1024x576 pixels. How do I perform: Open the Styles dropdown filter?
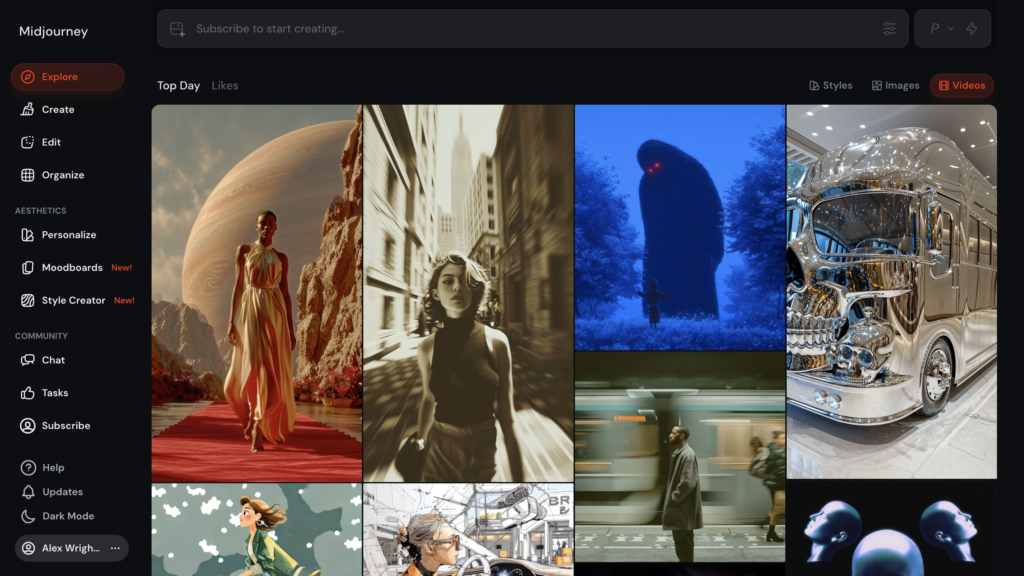pos(831,85)
